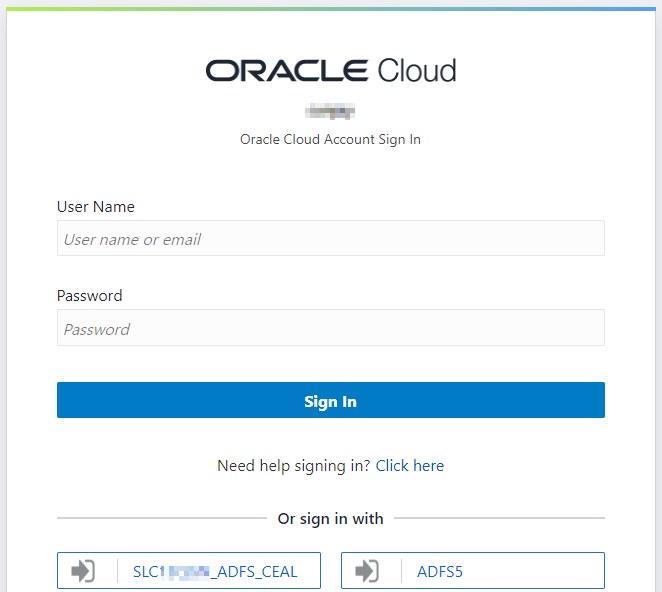Click the ORACLE wordmark logo

[x=287, y=70]
